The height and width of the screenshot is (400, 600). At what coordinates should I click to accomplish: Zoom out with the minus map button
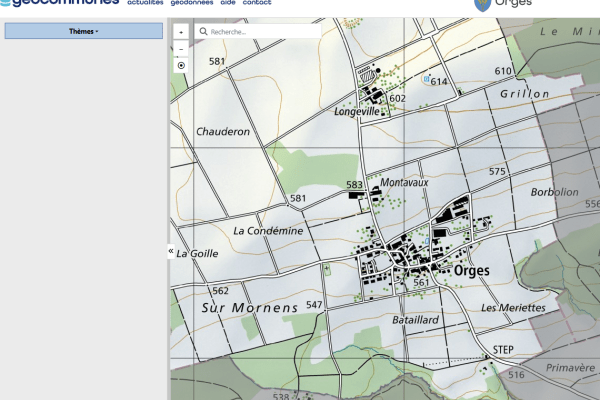[181, 49]
